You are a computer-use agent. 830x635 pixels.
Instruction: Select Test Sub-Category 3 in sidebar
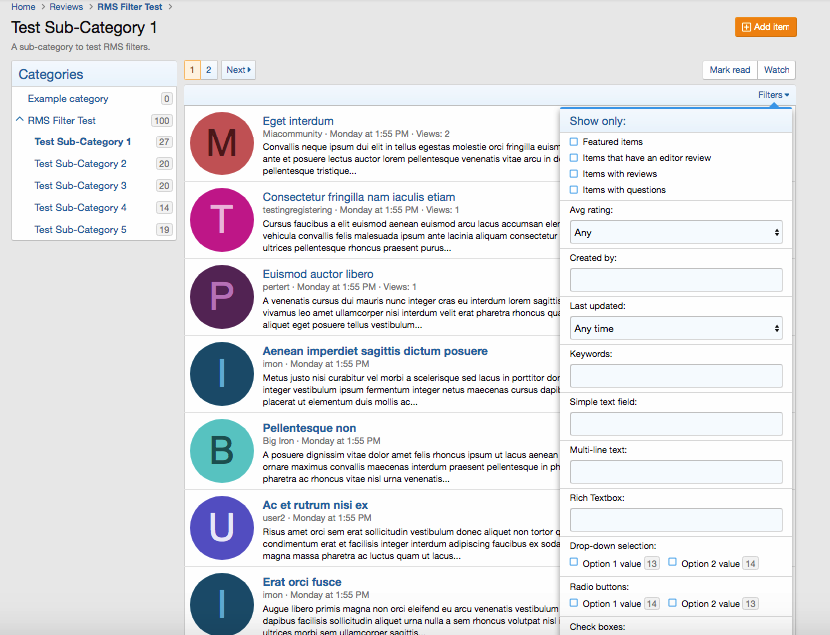80,186
